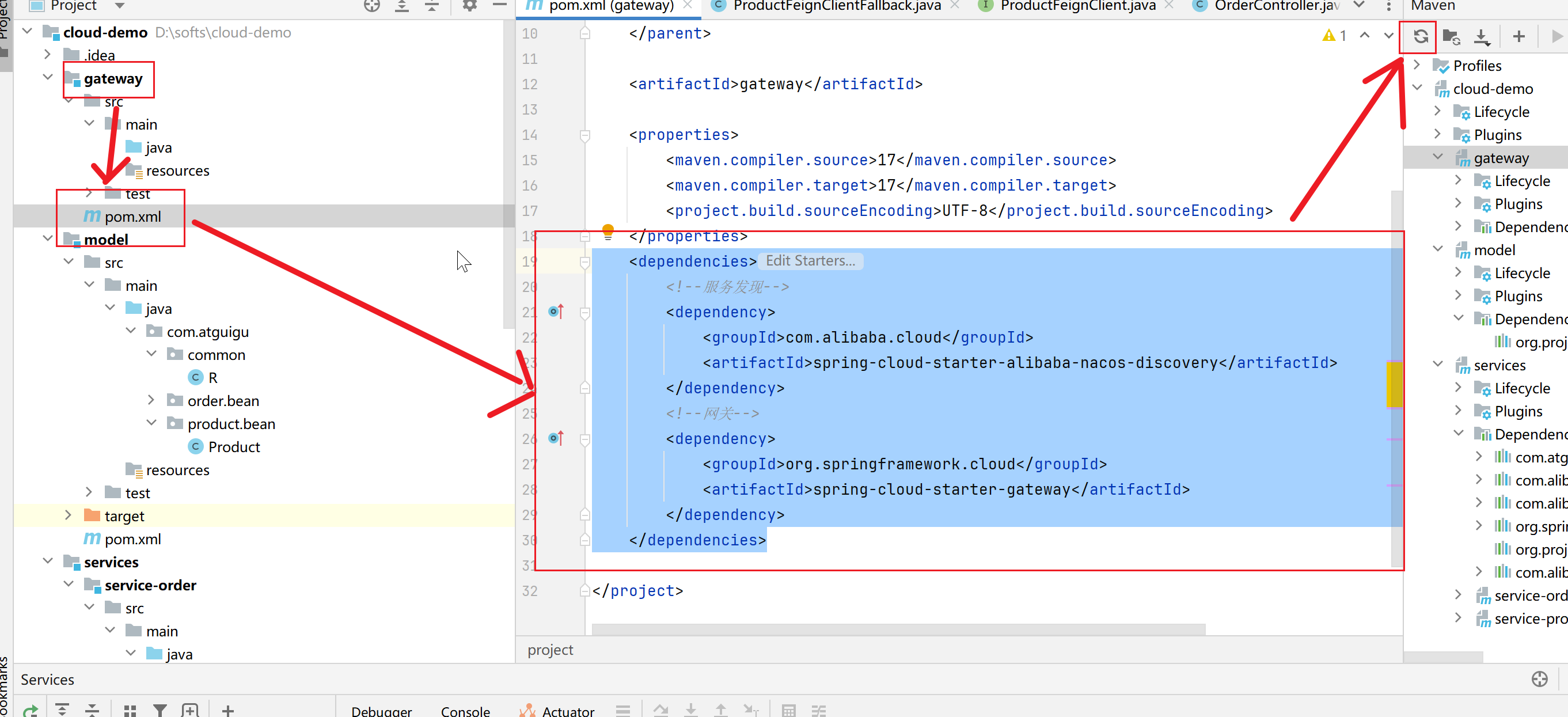The width and height of the screenshot is (1568, 717).
Task: Open the Actuator tab in Services
Action: point(557,710)
